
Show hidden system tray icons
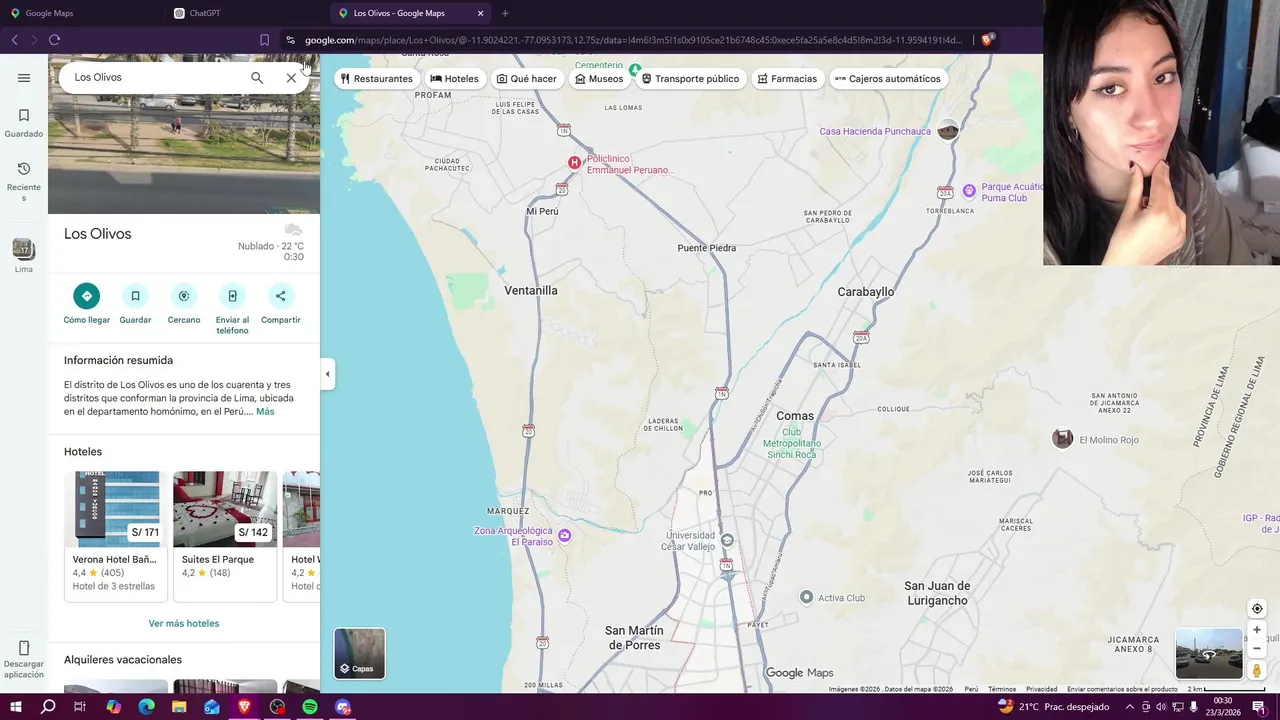pyautogui.click(x=1130, y=707)
